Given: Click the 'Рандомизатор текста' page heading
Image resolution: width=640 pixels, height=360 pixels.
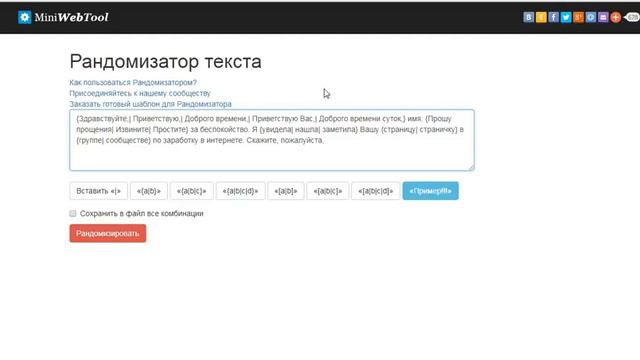Looking at the screenshot, I should 165,62.
